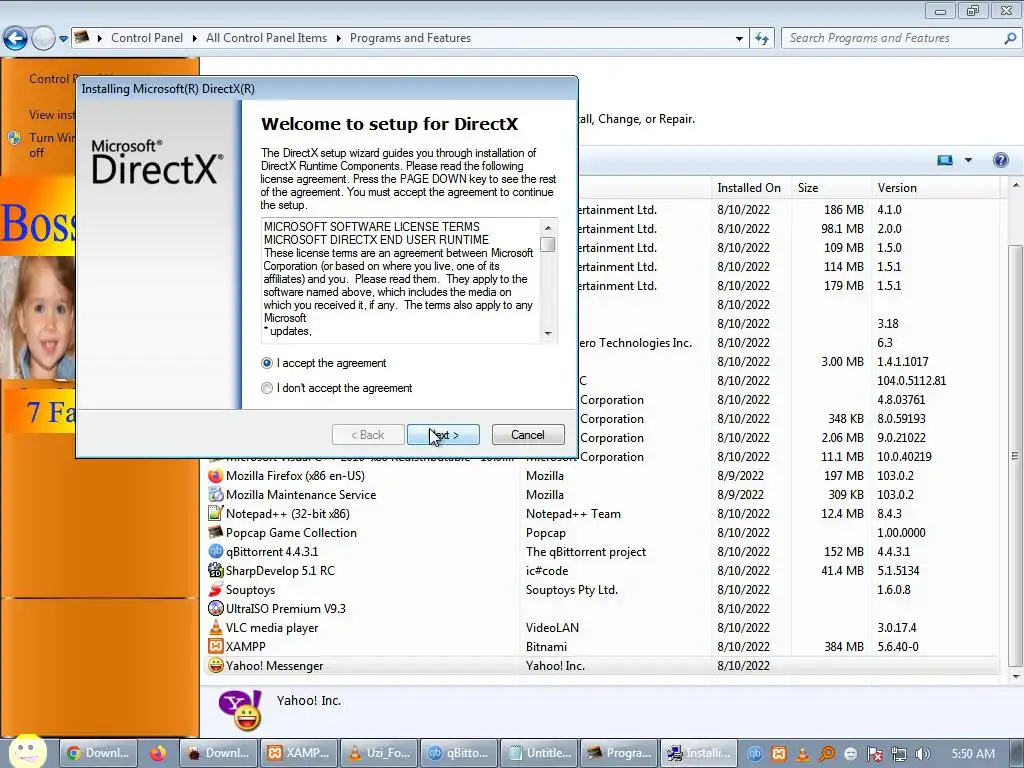Viewport: 1024px width, 768px height.
Task: Select 'I don't accept the agreement' option
Action: pos(266,388)
